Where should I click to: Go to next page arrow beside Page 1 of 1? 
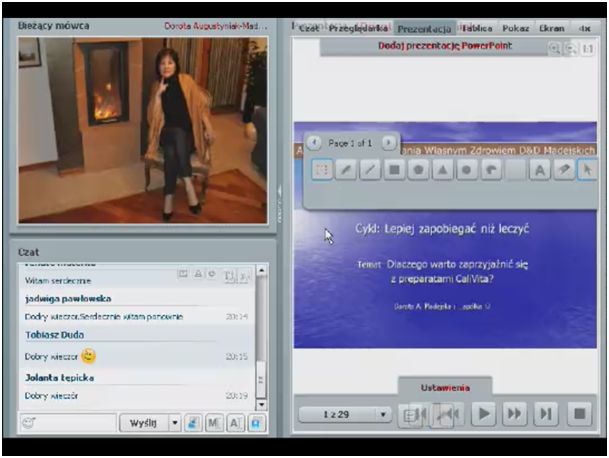tap(389, 143)
